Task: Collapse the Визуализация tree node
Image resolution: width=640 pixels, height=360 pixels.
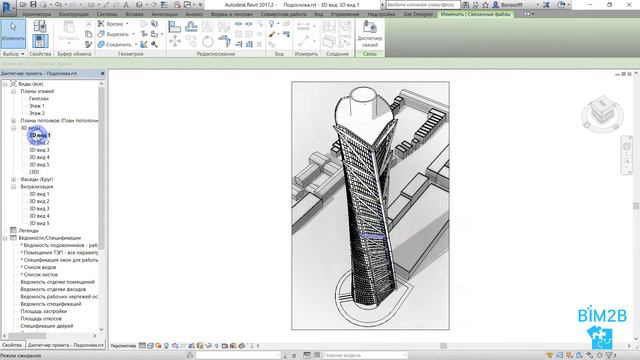Action: pos(13,187)
